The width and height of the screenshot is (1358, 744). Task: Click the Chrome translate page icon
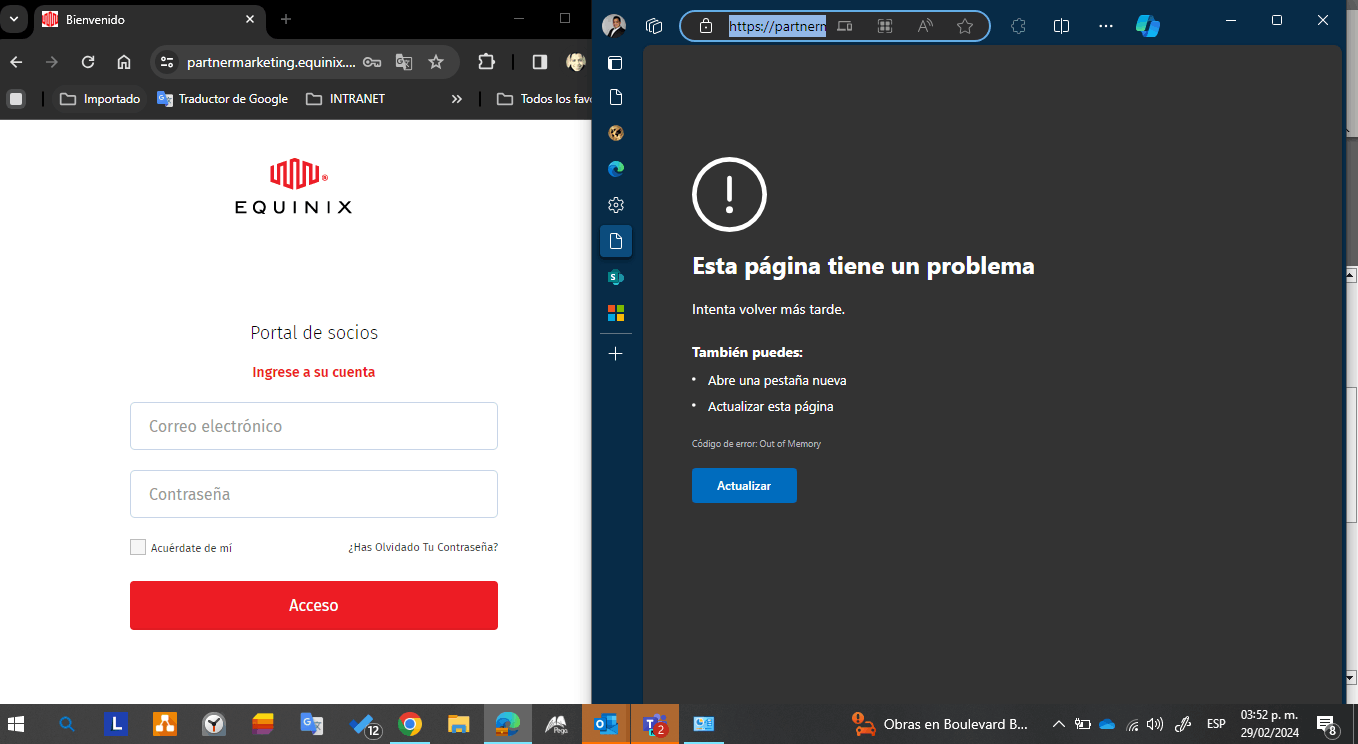click(x=404, y=62)
